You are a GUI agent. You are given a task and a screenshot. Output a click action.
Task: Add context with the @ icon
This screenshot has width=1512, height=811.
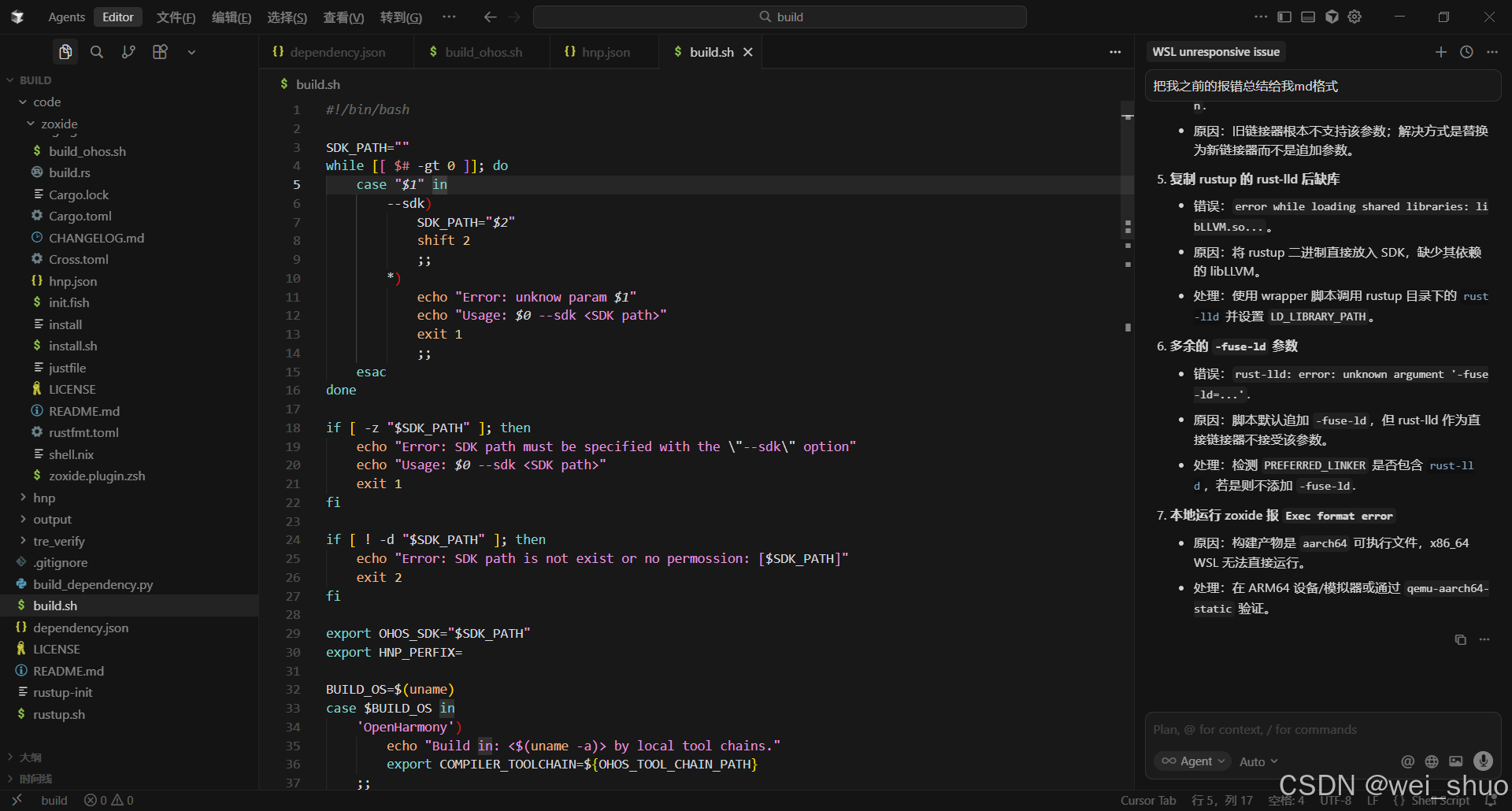tap(1407, 761)
